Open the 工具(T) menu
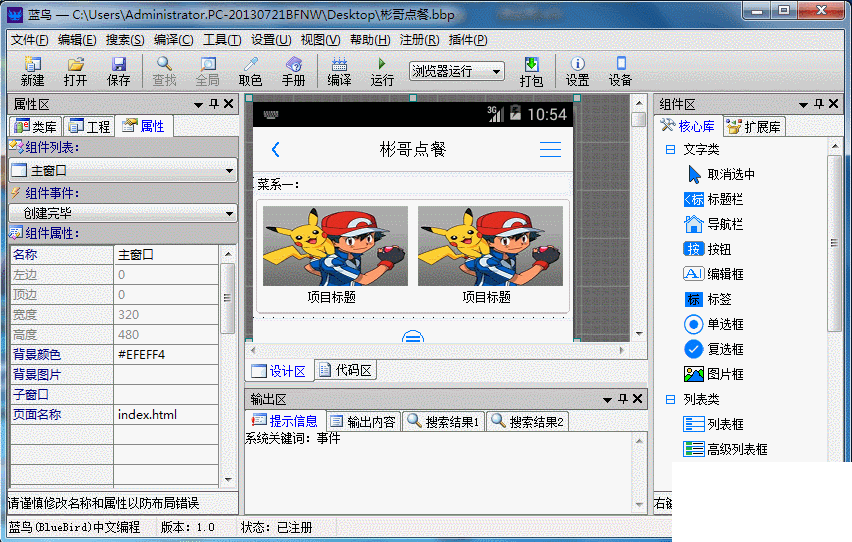852x542 pixels. click(222, 40)
